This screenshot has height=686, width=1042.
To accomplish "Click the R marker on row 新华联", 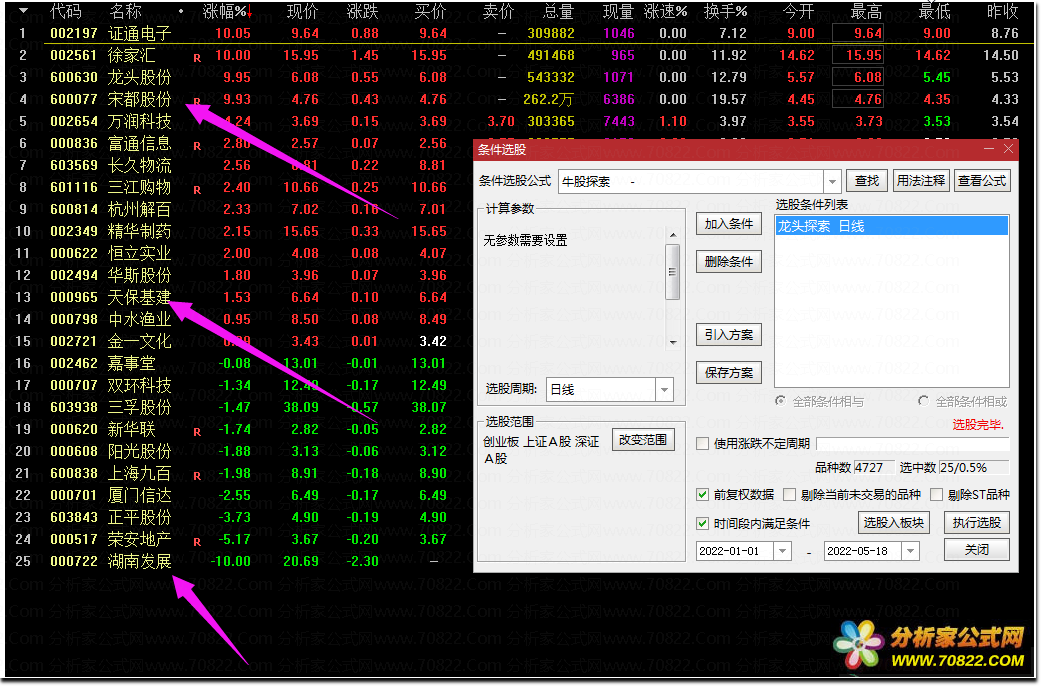I will [x=197, y=431].
